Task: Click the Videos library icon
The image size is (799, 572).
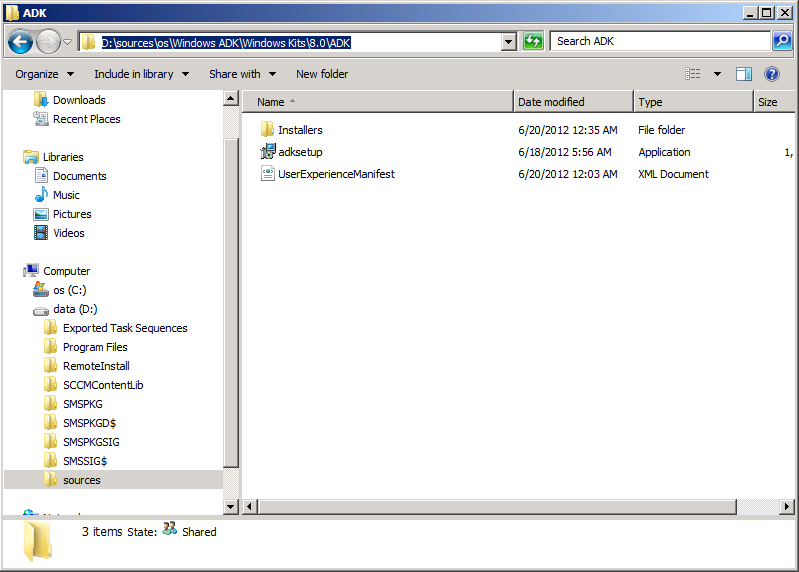Action: click(41, 233)
